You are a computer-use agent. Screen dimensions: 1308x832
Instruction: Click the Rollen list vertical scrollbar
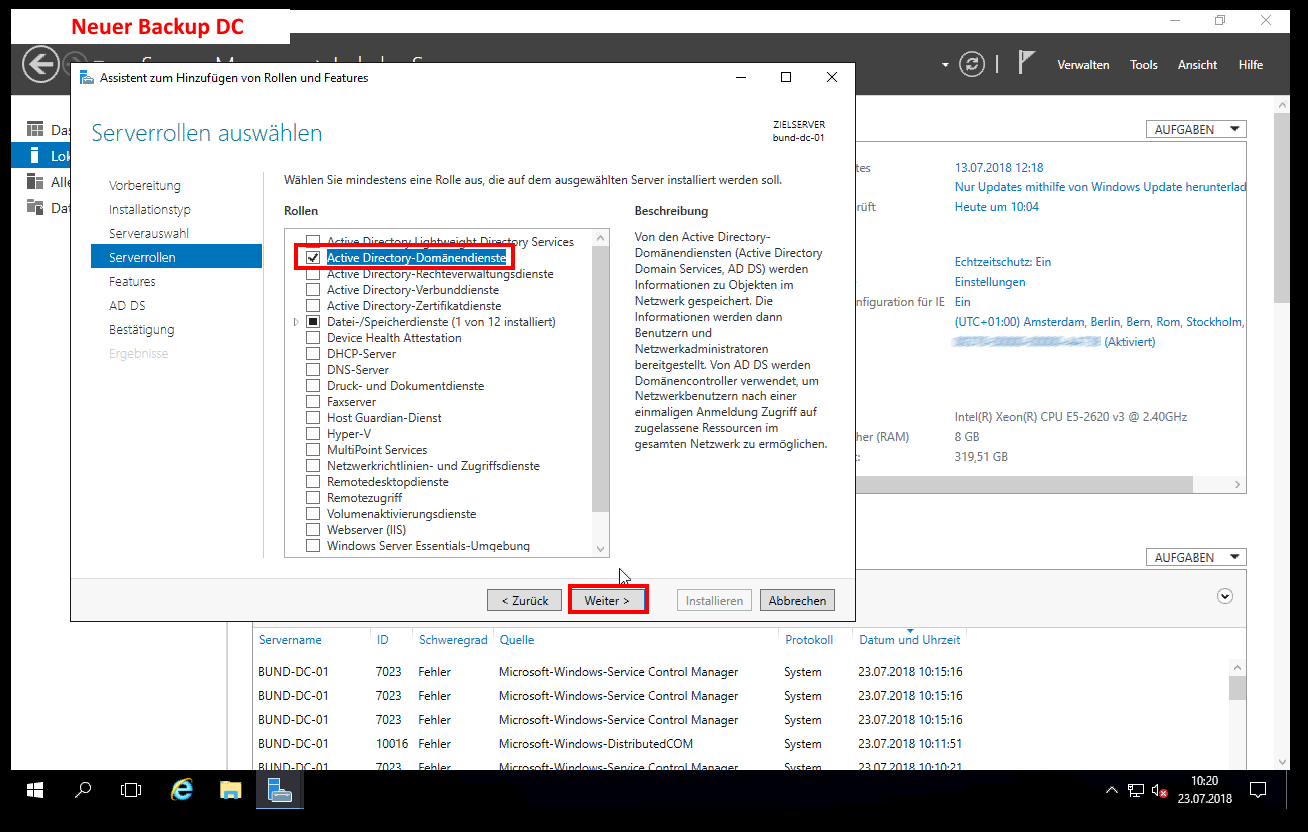[x=600, y=380]
